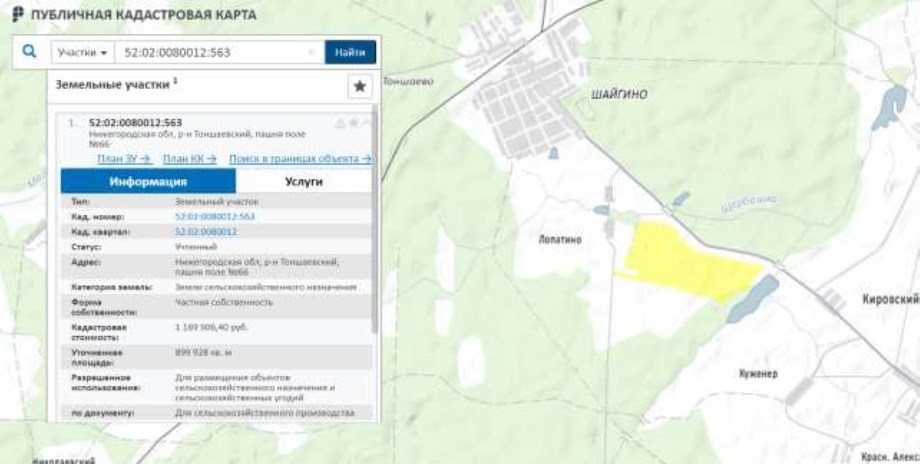Screen dimensions: 922x464
Task: Click the info panel vertical scrollbar
Action: coord(375,230)
